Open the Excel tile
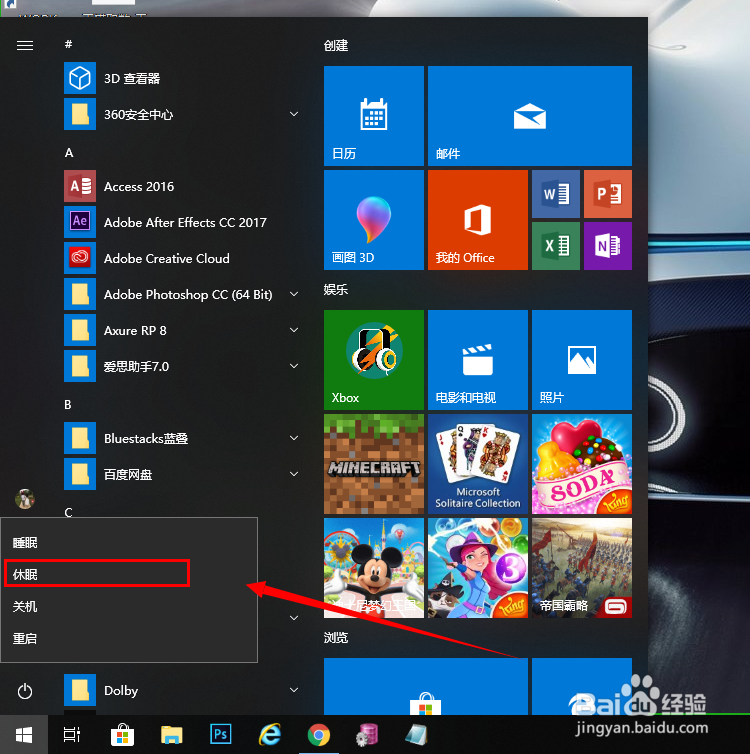This screenshot has height=754, width=750. (x=556, y=246)
